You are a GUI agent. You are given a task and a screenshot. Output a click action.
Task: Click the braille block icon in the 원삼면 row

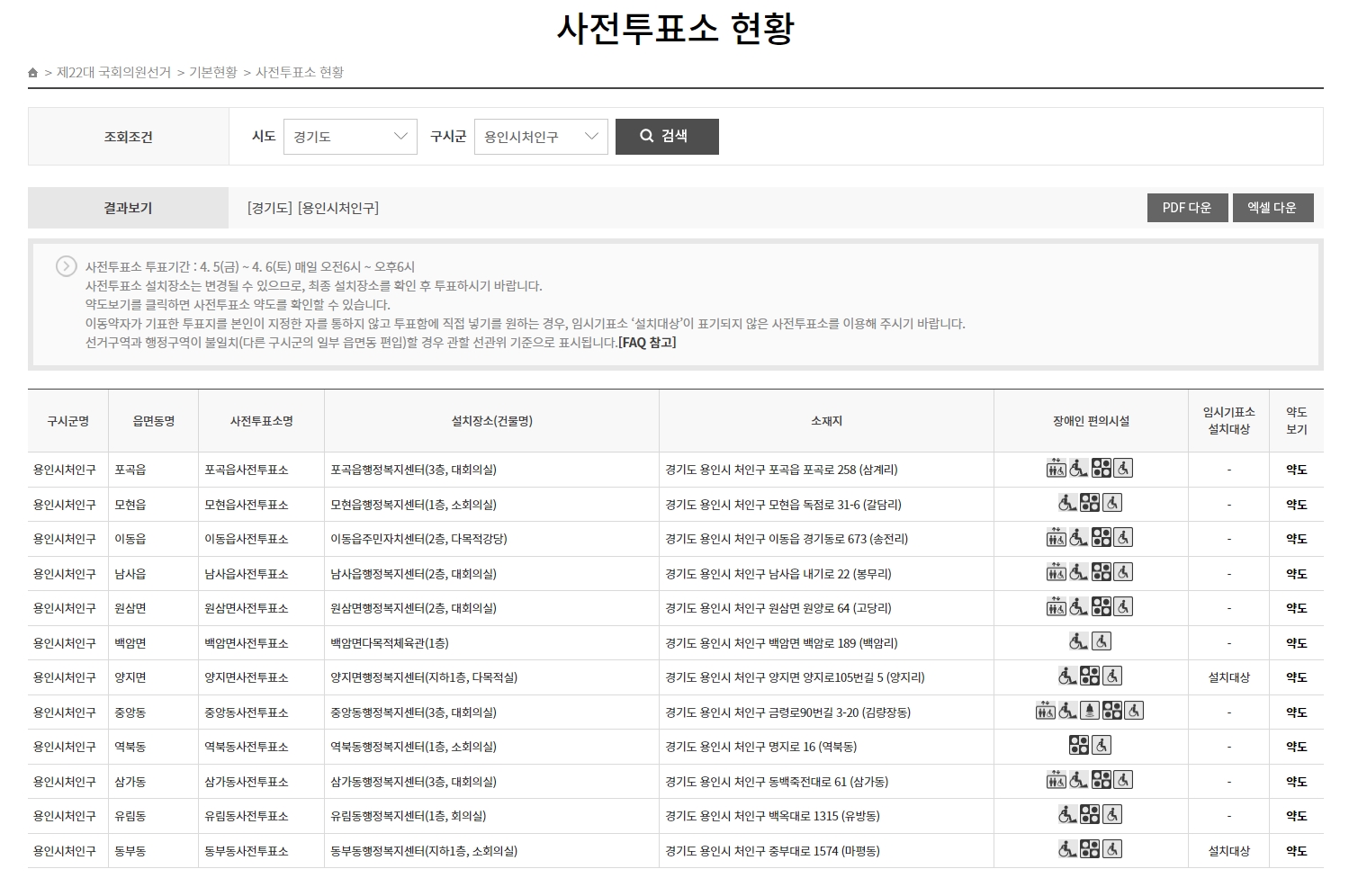(x=1102, y=606)
